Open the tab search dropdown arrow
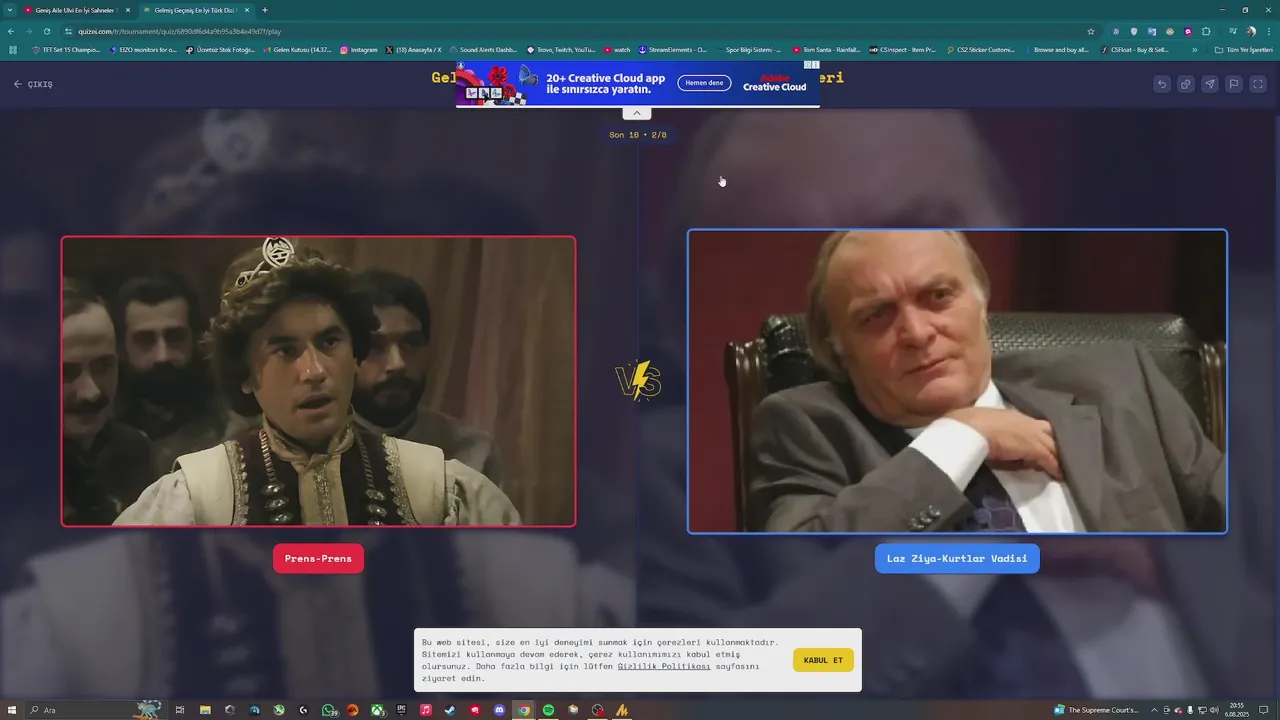The height and width of the screenshot is (720, 1280). click(10, 10)
